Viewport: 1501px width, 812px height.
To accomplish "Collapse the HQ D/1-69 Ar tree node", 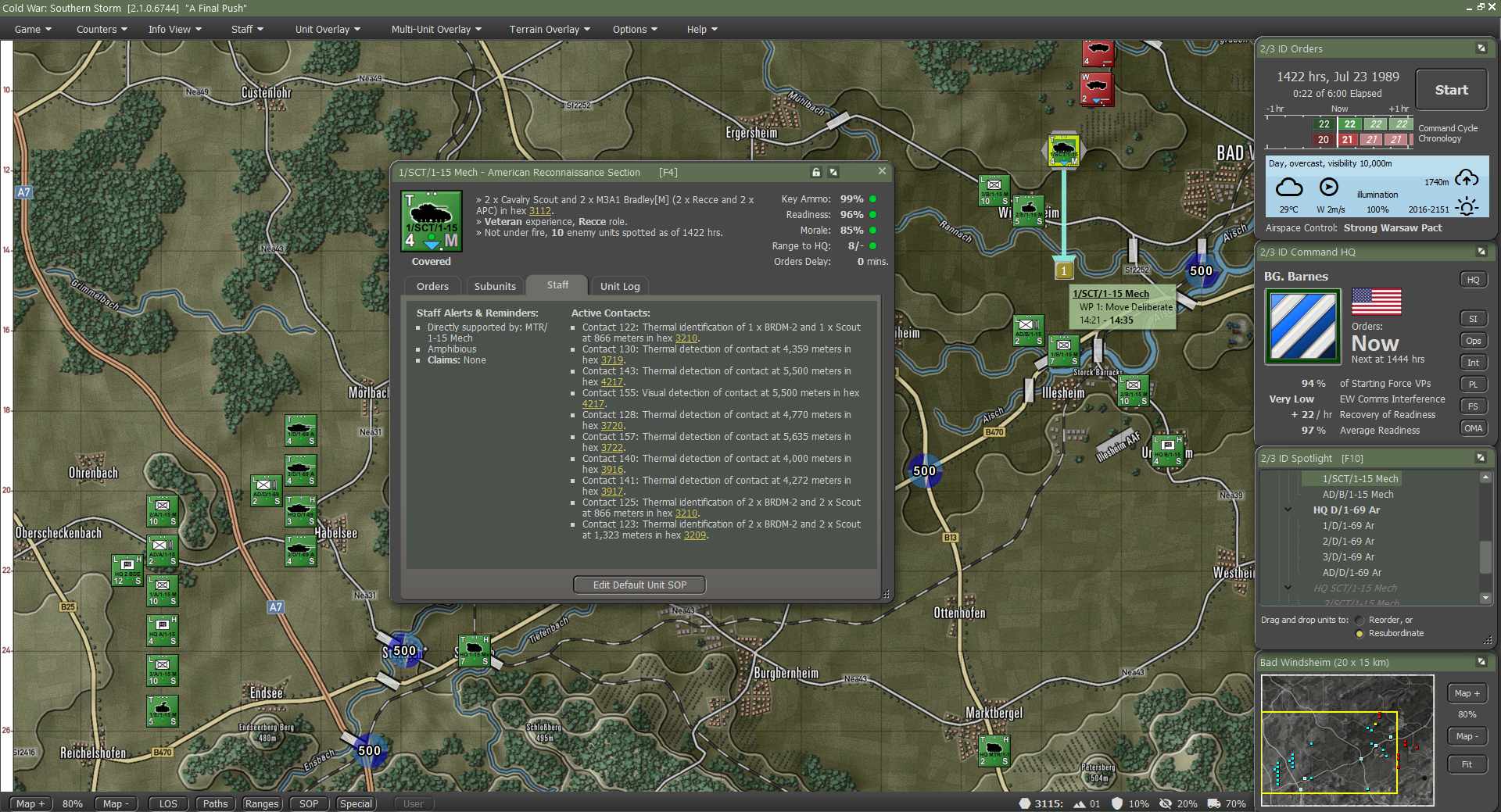I will (1288, 510).
